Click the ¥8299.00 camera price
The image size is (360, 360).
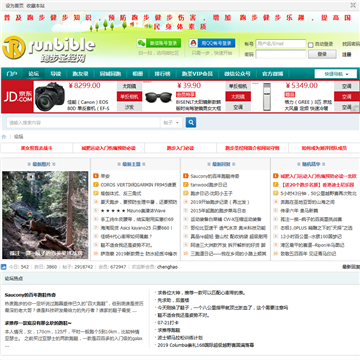(x=84, y=86)
